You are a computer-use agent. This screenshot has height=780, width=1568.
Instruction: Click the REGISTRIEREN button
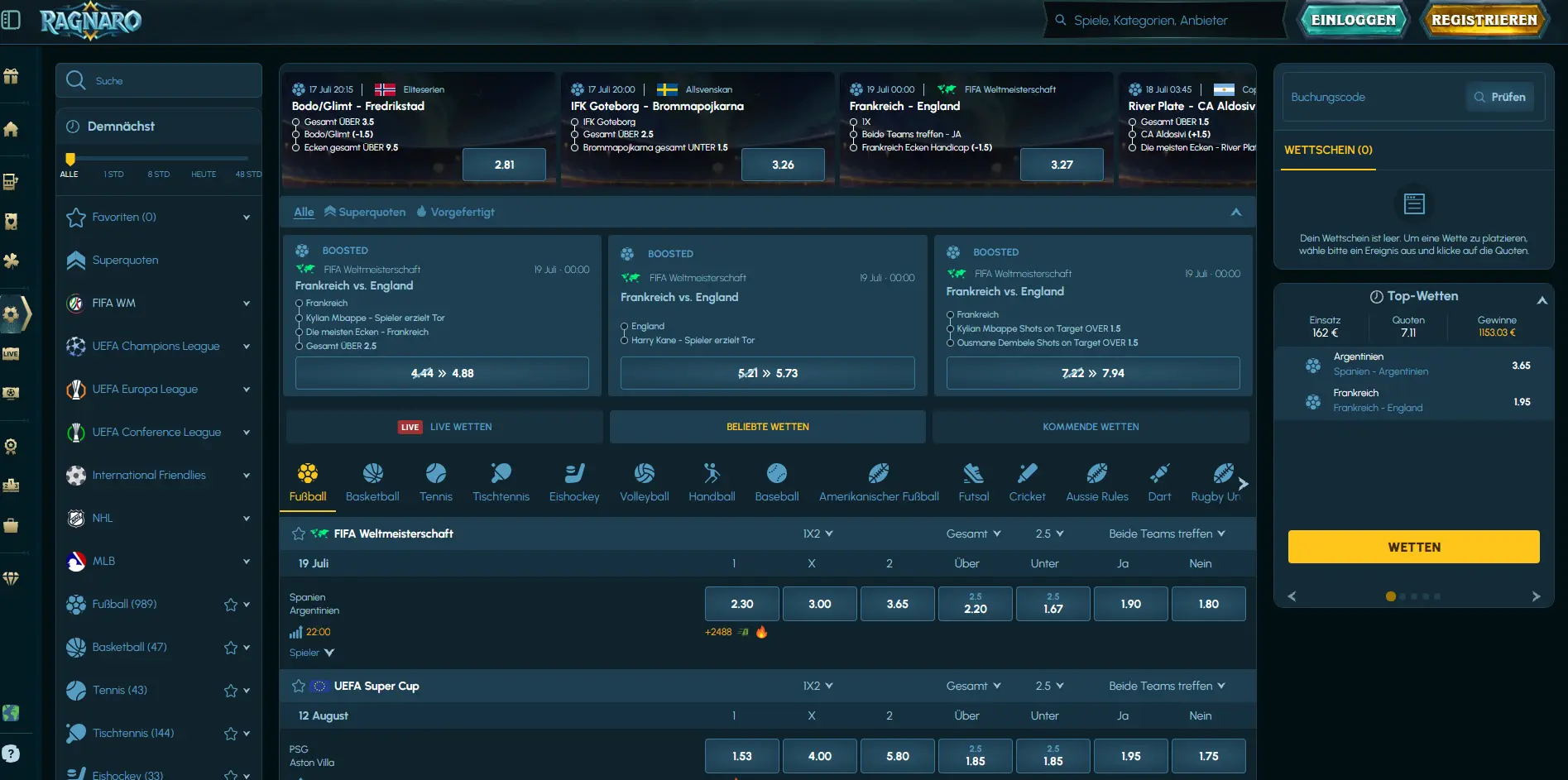click(x=1484, y=20)
